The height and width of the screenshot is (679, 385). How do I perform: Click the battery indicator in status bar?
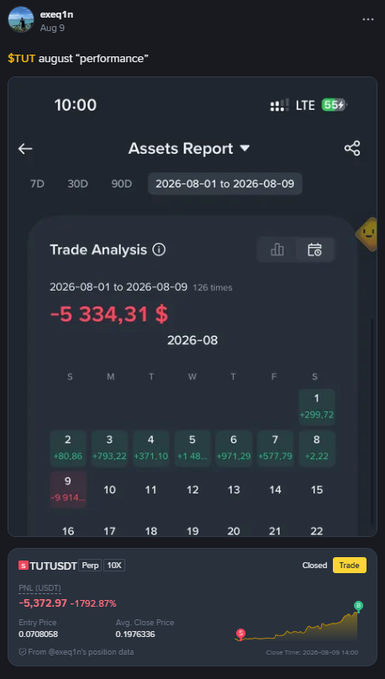coord(334,105)
